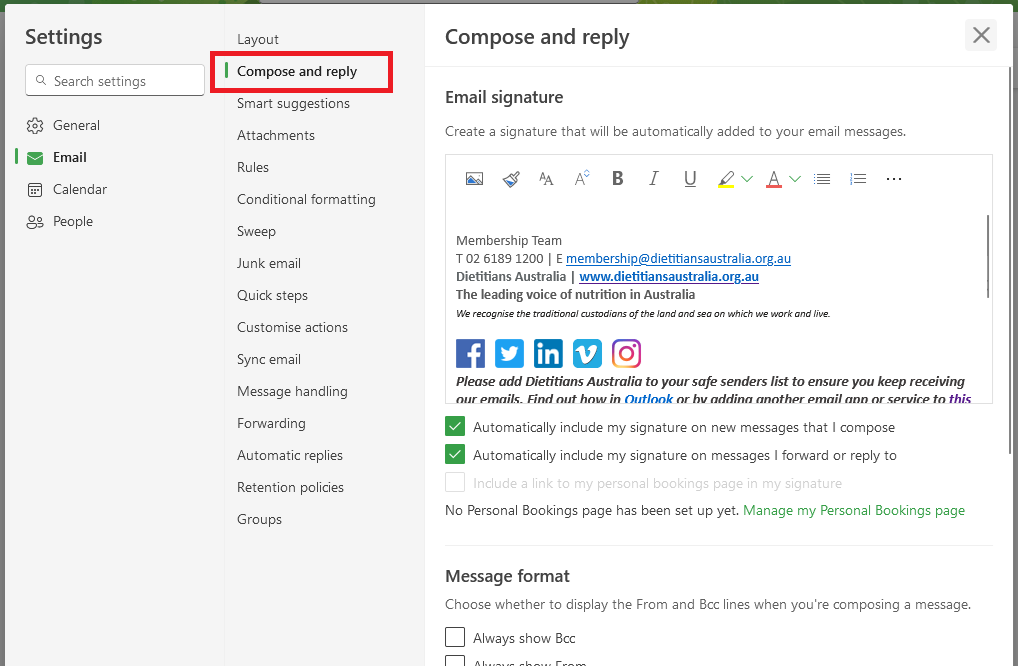Insert a picture inline in the signature
This screenshot has width=1018, height=666.
(x=474, y=179)
